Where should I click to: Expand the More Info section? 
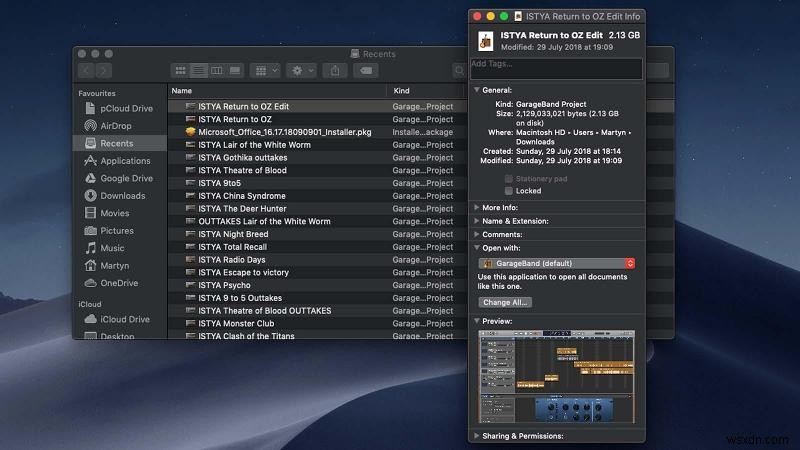476,207
